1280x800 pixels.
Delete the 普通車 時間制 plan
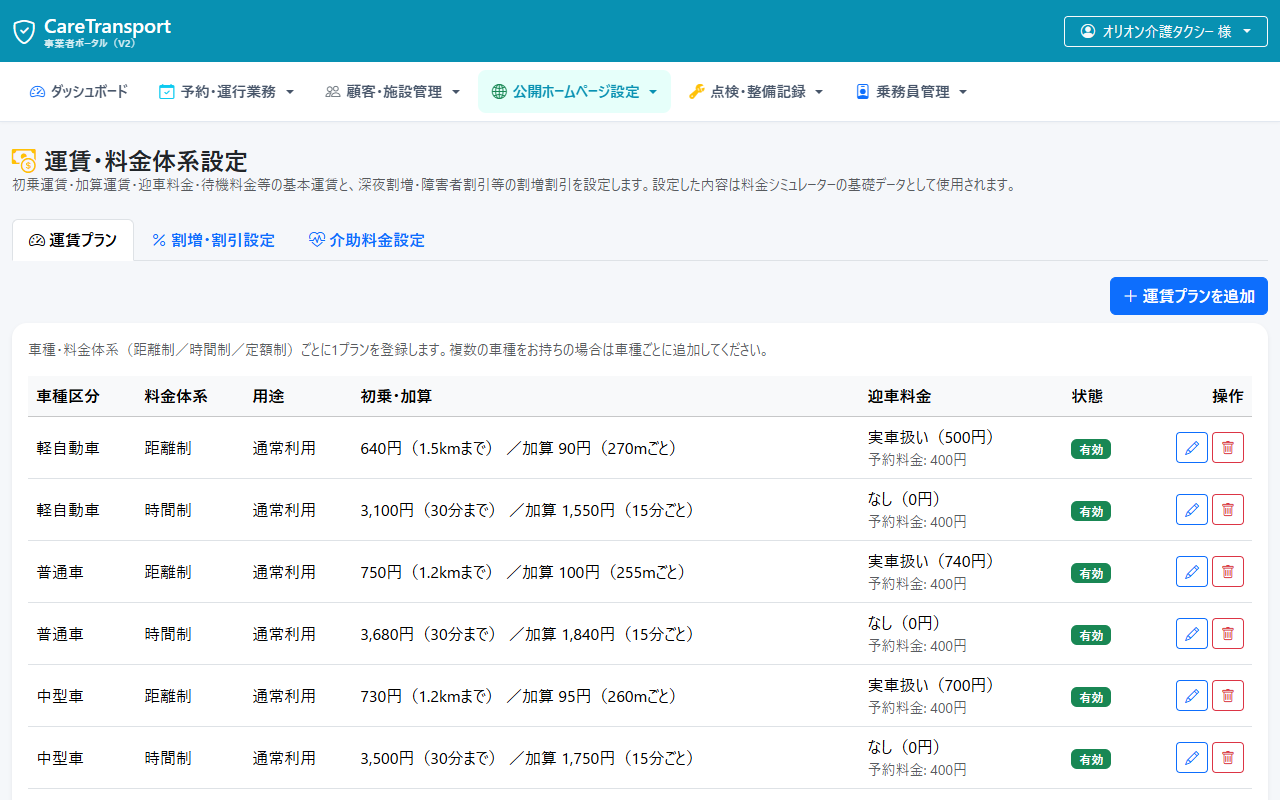click(x=1228, y=634)
